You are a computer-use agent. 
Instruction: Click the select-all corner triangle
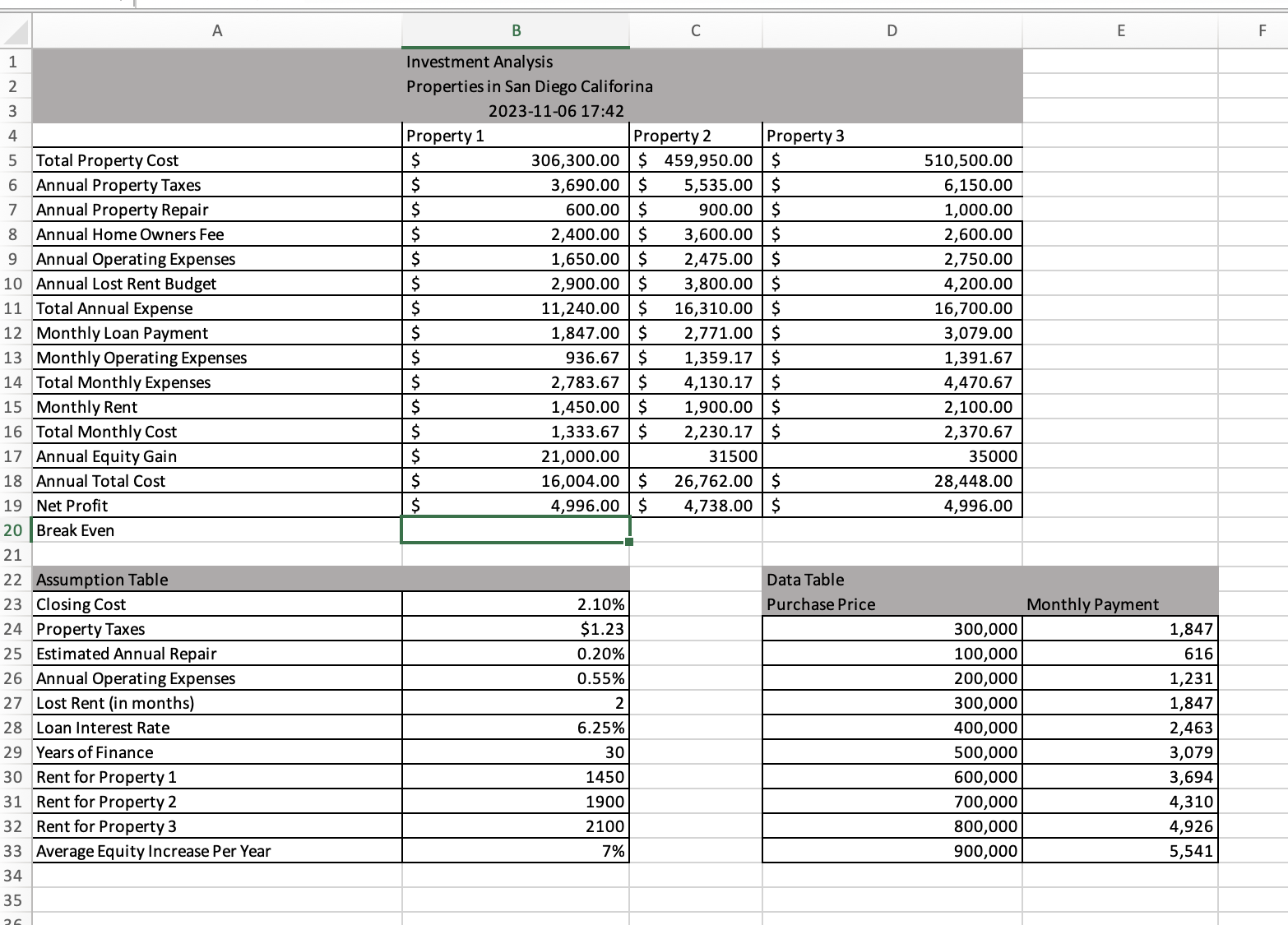16,32
